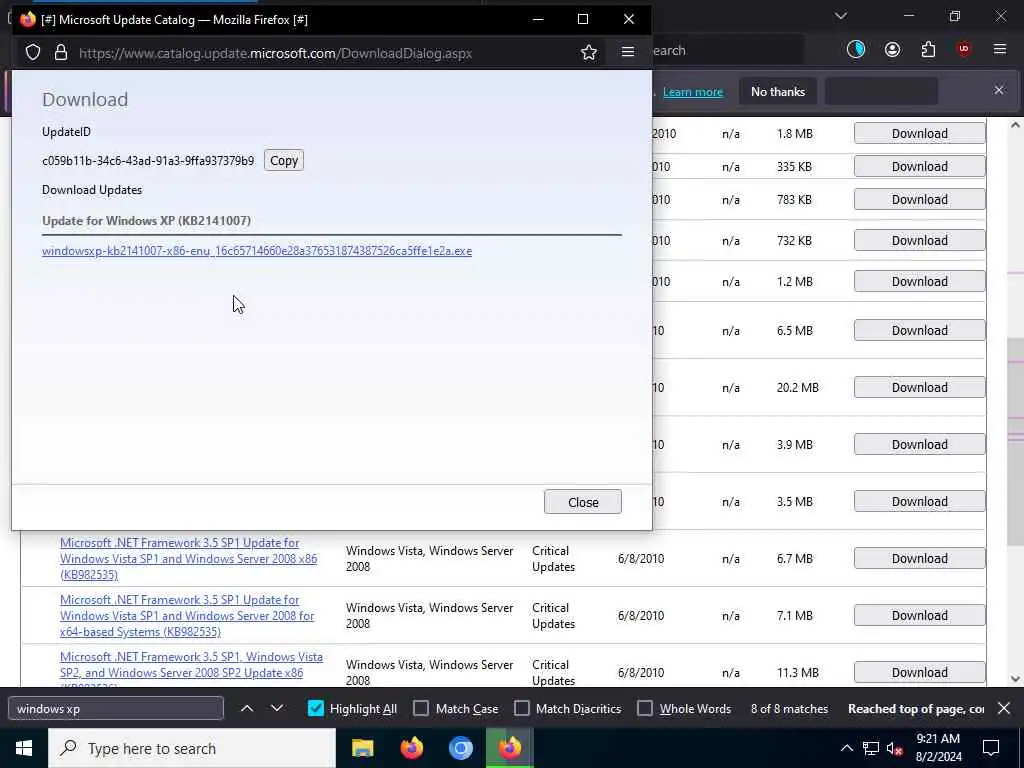
Task: Click the popup window address bar URL
Action: 275,53
